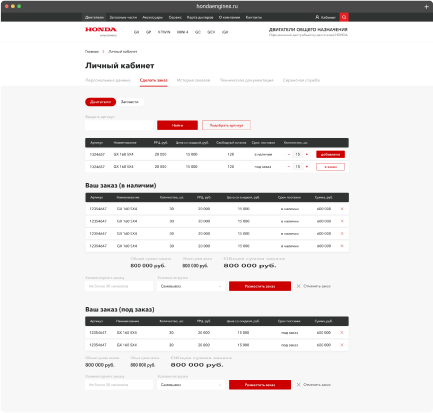This screenshot has height=413, width=433.
Task: Click the red search icon in top bar
Action: 344,17
